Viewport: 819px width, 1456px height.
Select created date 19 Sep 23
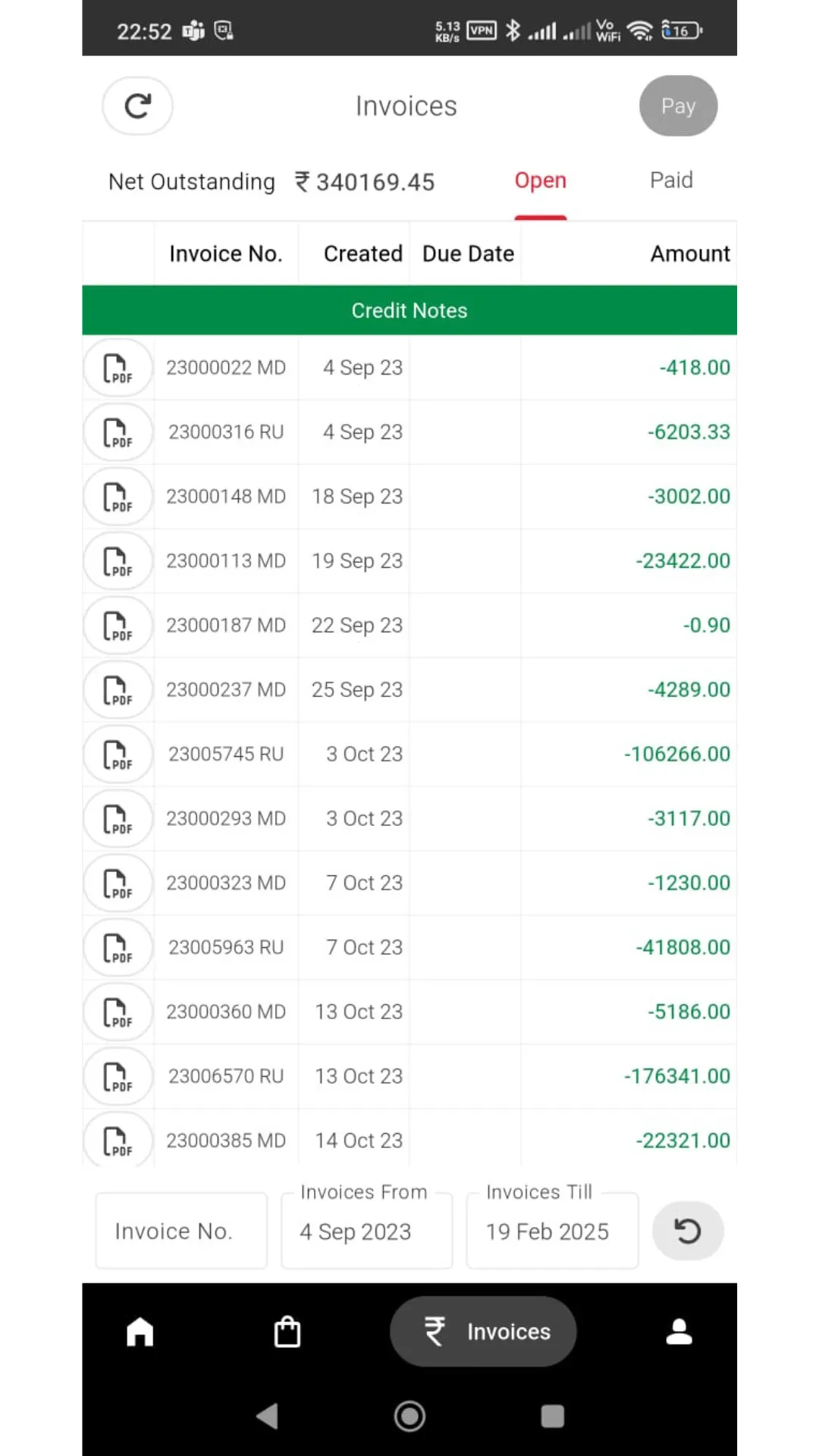pyautogui.click(x=357, y=561)
